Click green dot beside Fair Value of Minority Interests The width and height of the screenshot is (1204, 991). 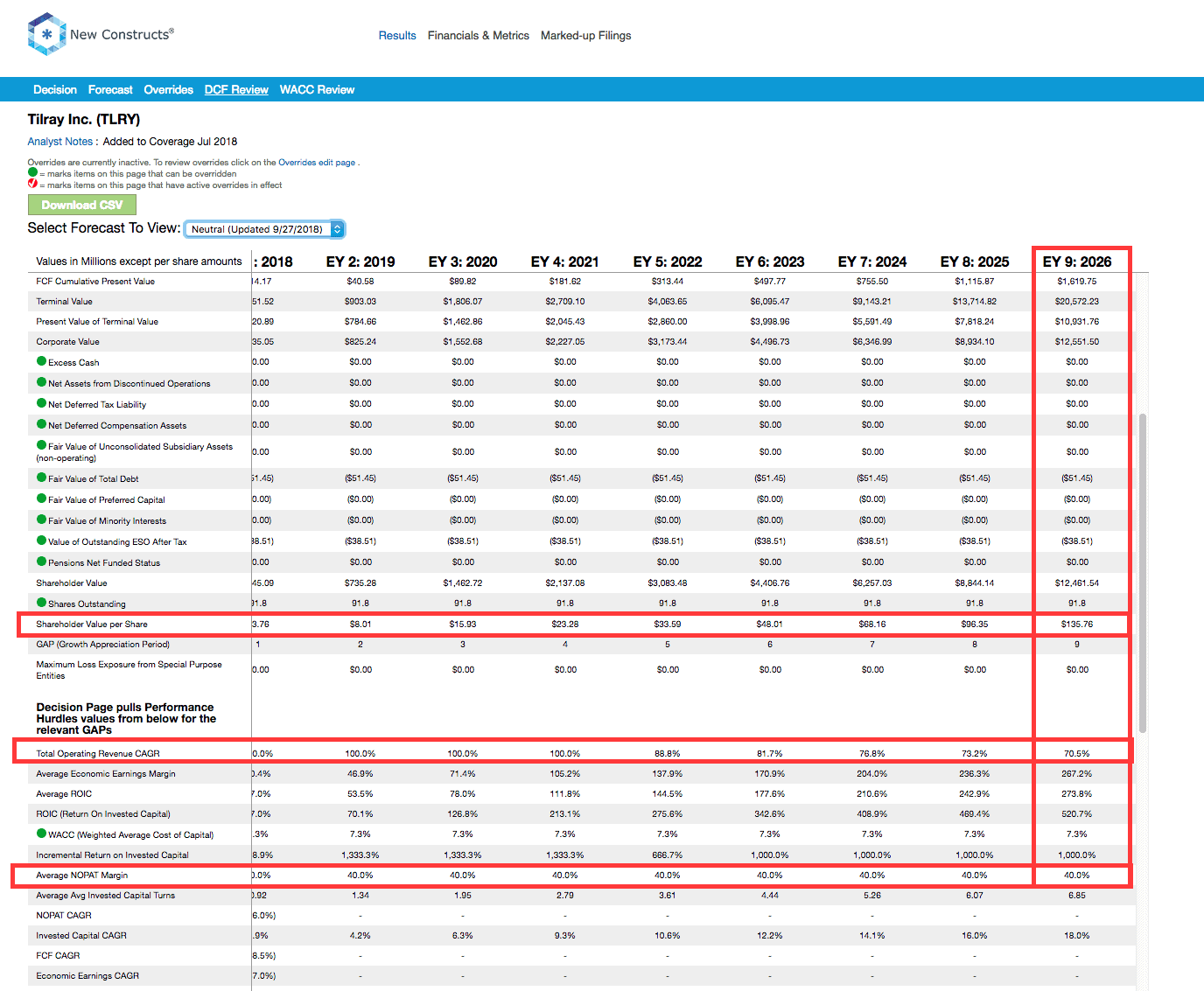pos(41,520)
